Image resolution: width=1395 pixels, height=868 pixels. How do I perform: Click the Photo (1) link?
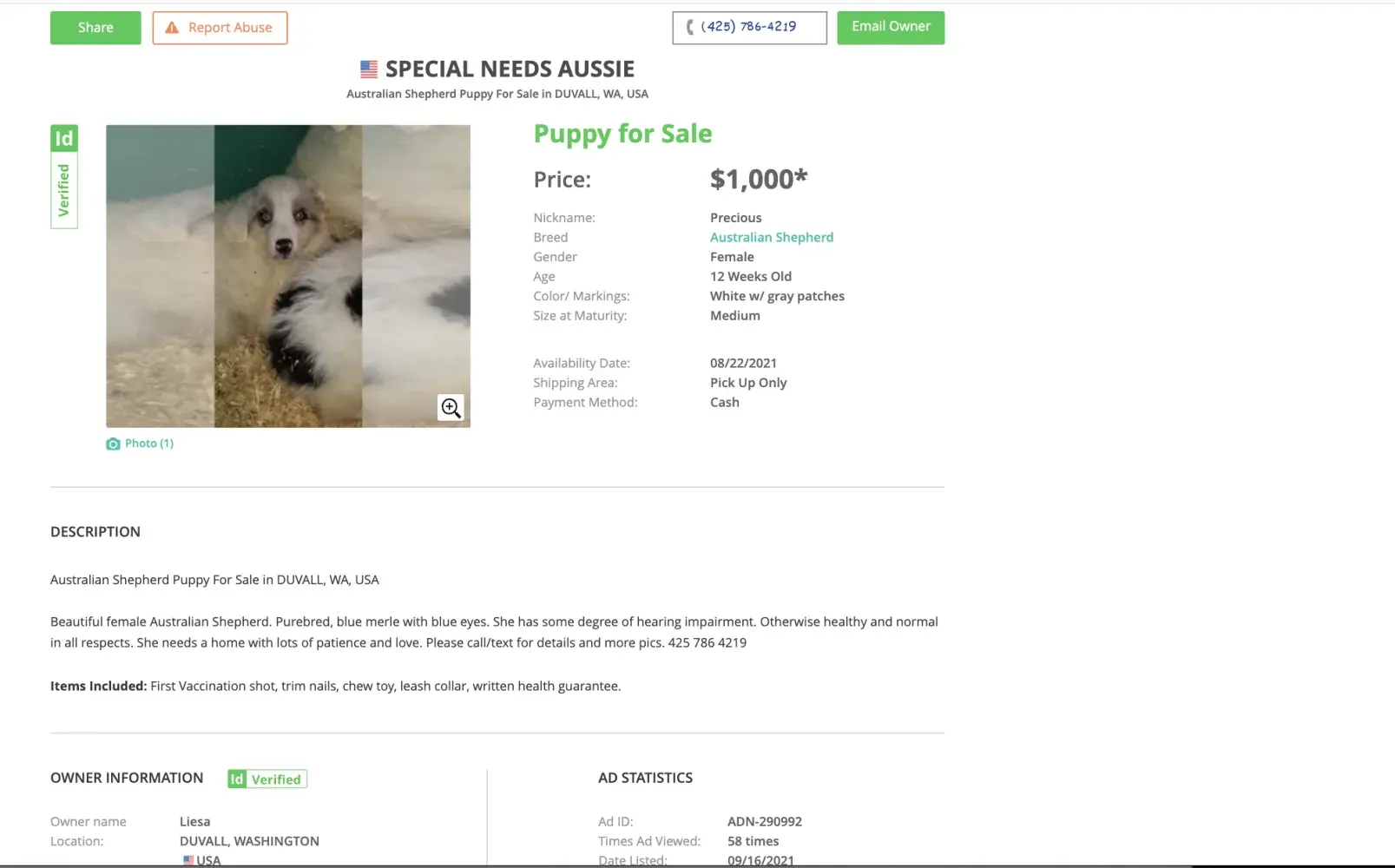[148, 444]
